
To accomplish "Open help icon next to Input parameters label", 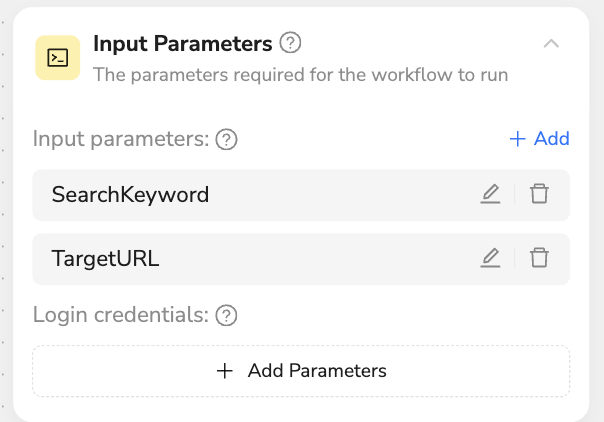I will pyautogui.click(x=226, y=139).
